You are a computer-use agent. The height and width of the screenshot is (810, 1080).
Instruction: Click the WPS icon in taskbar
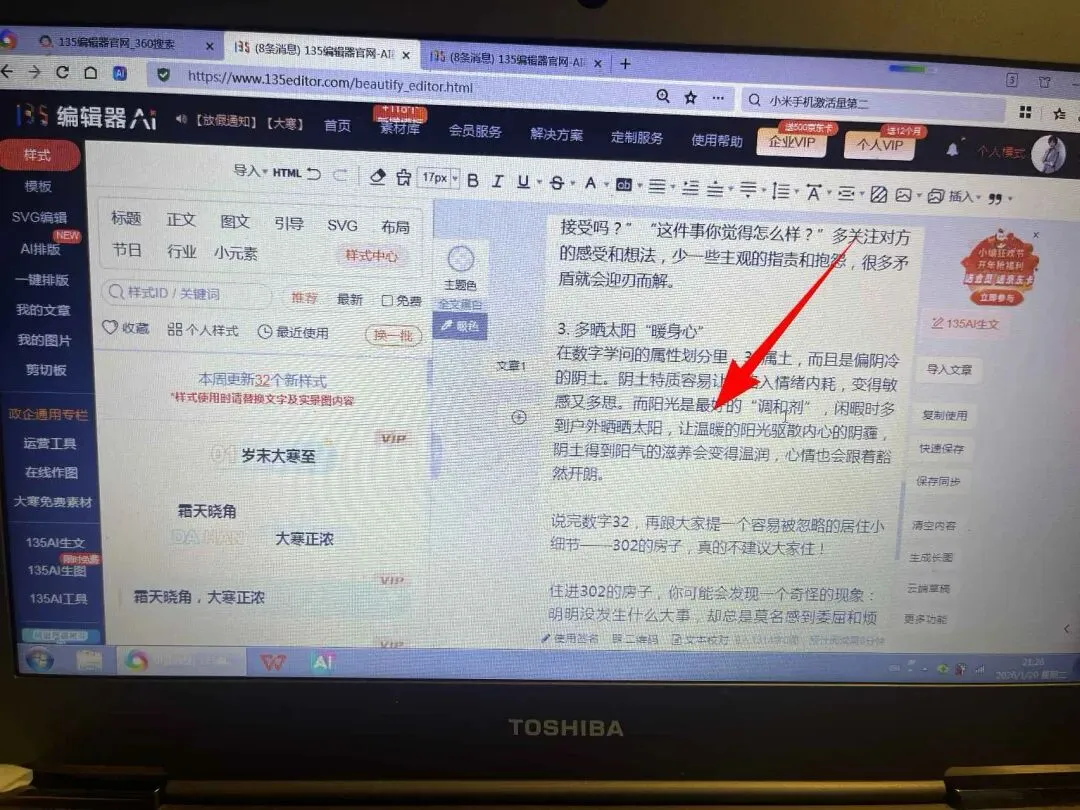pos(273,663)
